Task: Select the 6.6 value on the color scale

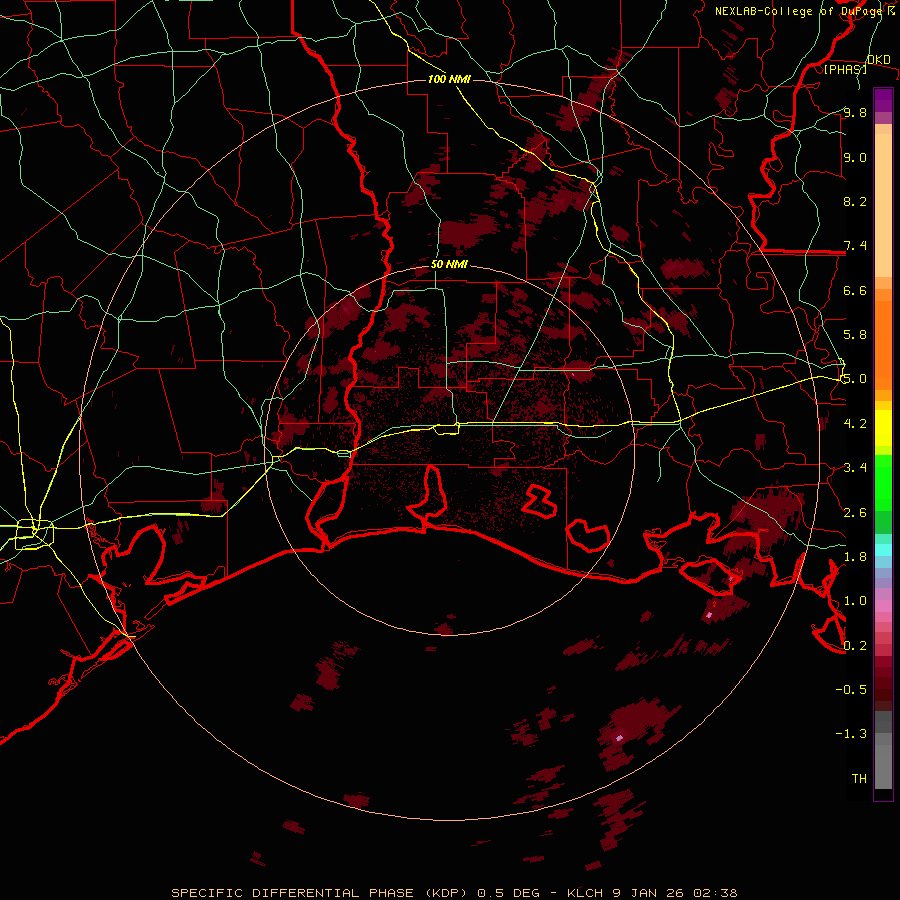Action: click(855, 290)
